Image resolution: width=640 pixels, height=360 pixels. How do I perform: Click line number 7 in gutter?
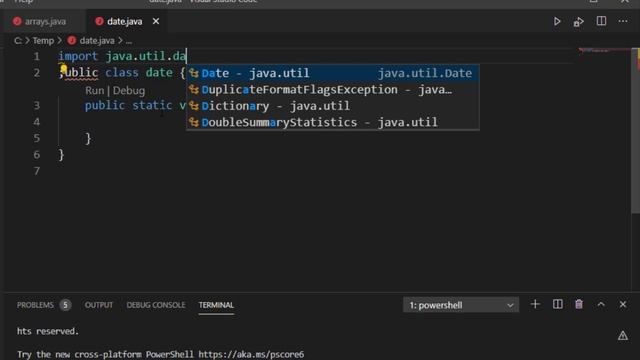pos(37,171)
